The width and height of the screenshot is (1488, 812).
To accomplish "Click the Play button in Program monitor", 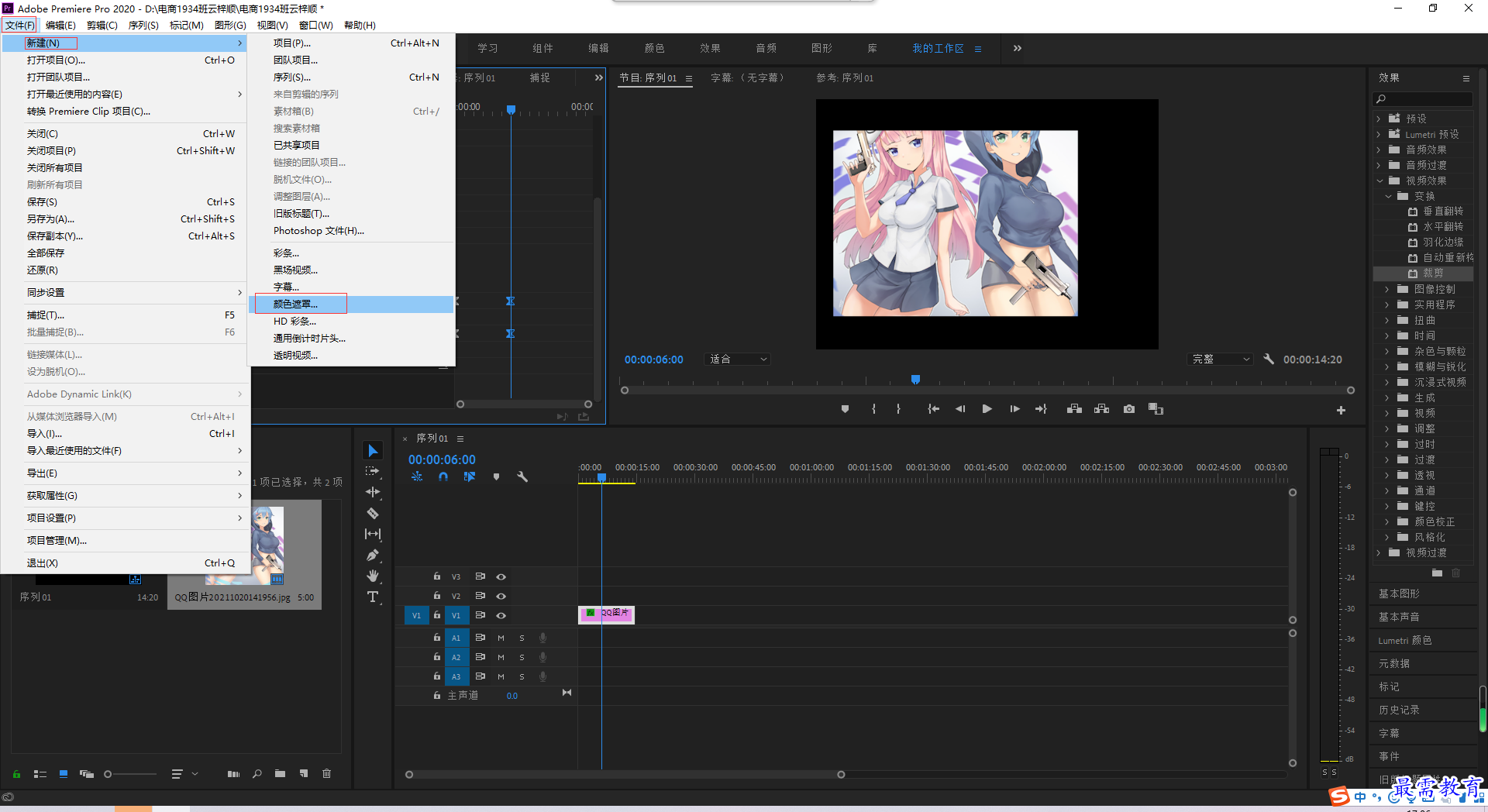I will pyautogui.click(x=987, y=409).
